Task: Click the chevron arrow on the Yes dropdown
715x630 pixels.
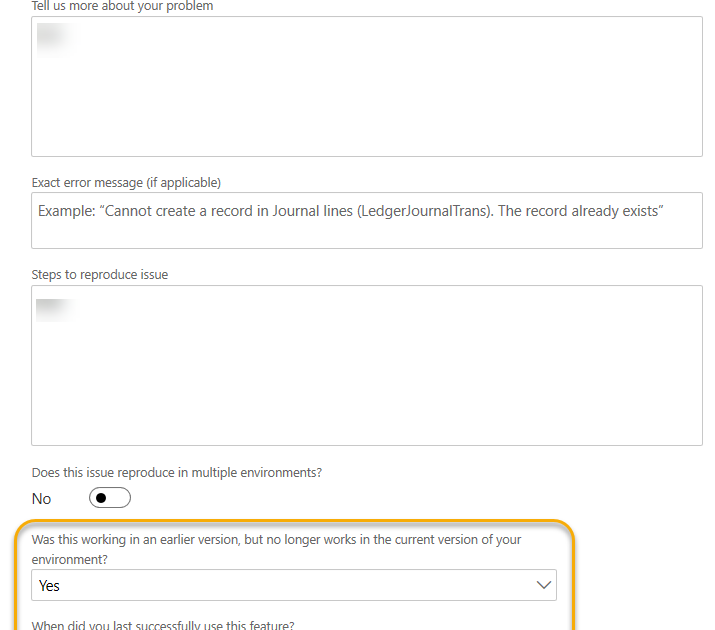Action: (544, 585)
